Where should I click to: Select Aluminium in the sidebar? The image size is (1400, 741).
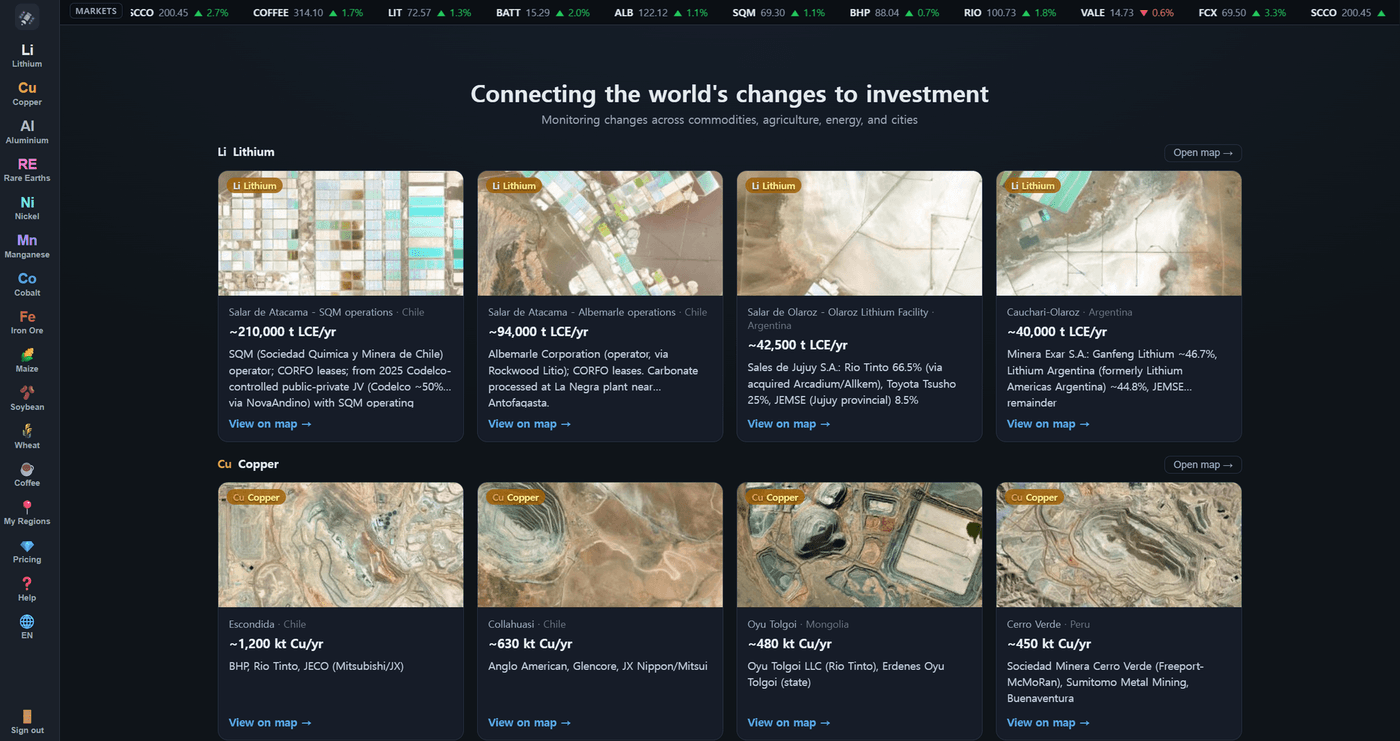(x=27, y=131)
